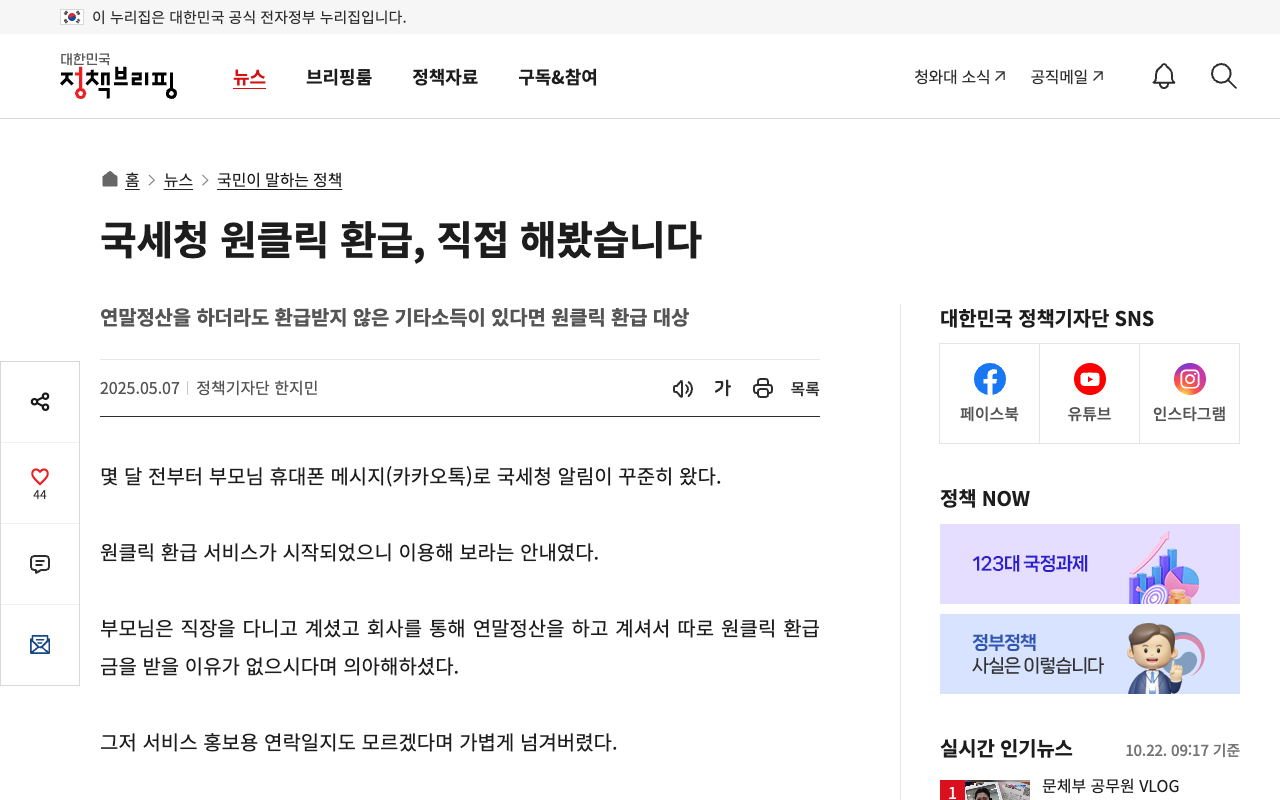Open 공직메일 external link
Screen dimensions: 1280x800
1068,76
